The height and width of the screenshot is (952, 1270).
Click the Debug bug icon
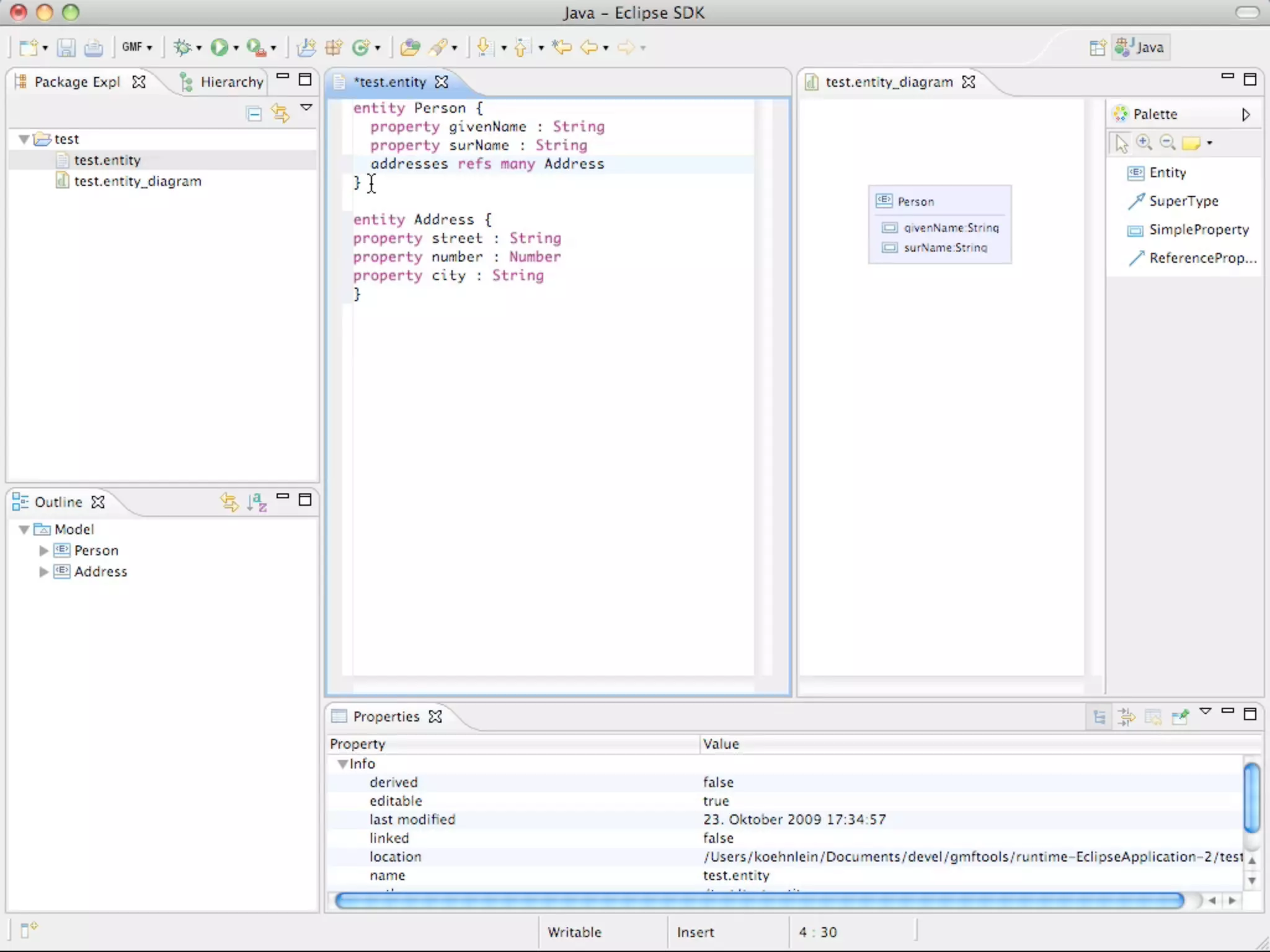pos(182,47)
